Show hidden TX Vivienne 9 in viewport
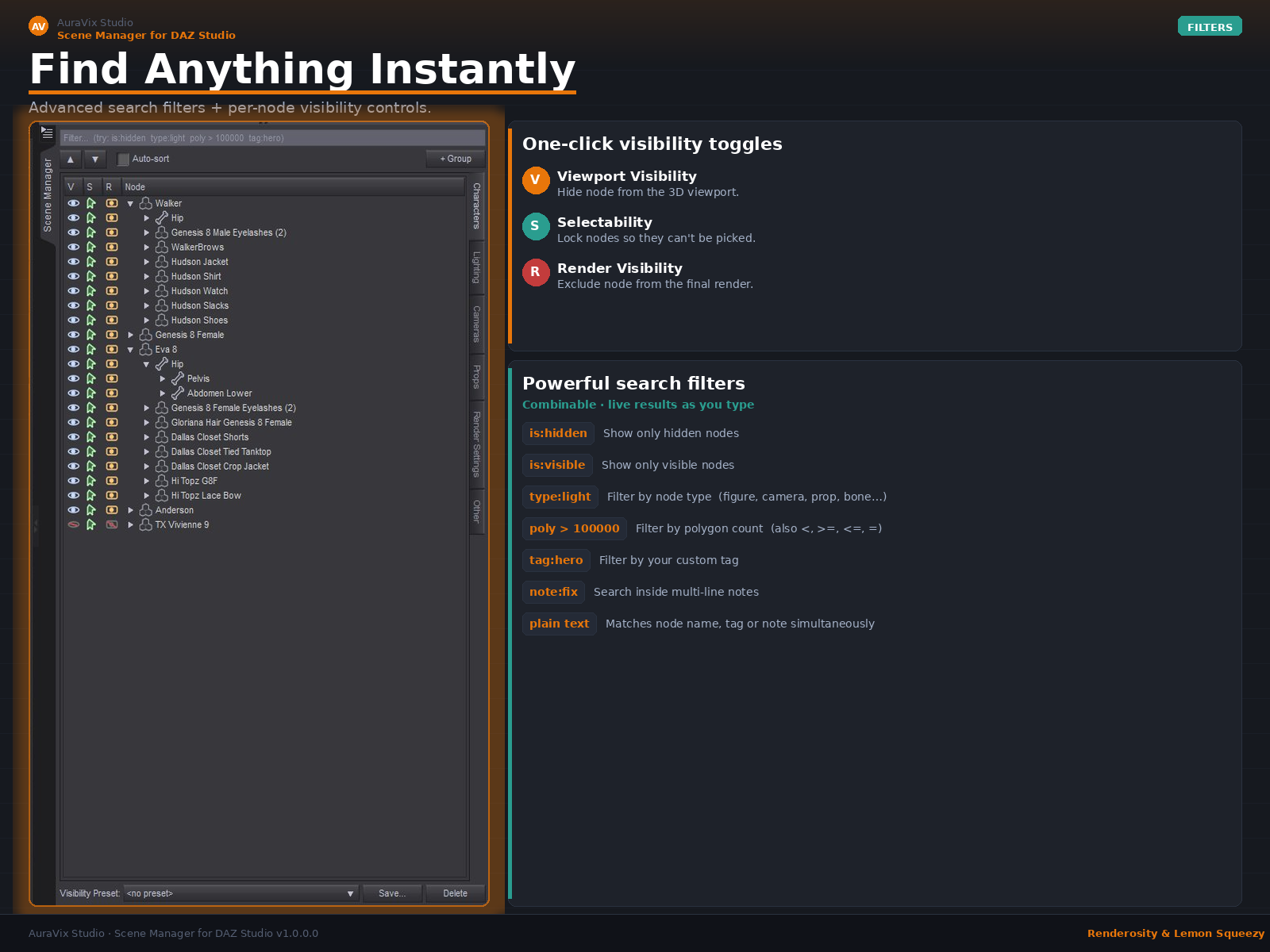The width and height of the screenshot is (1270, 952). pos(74,524)
